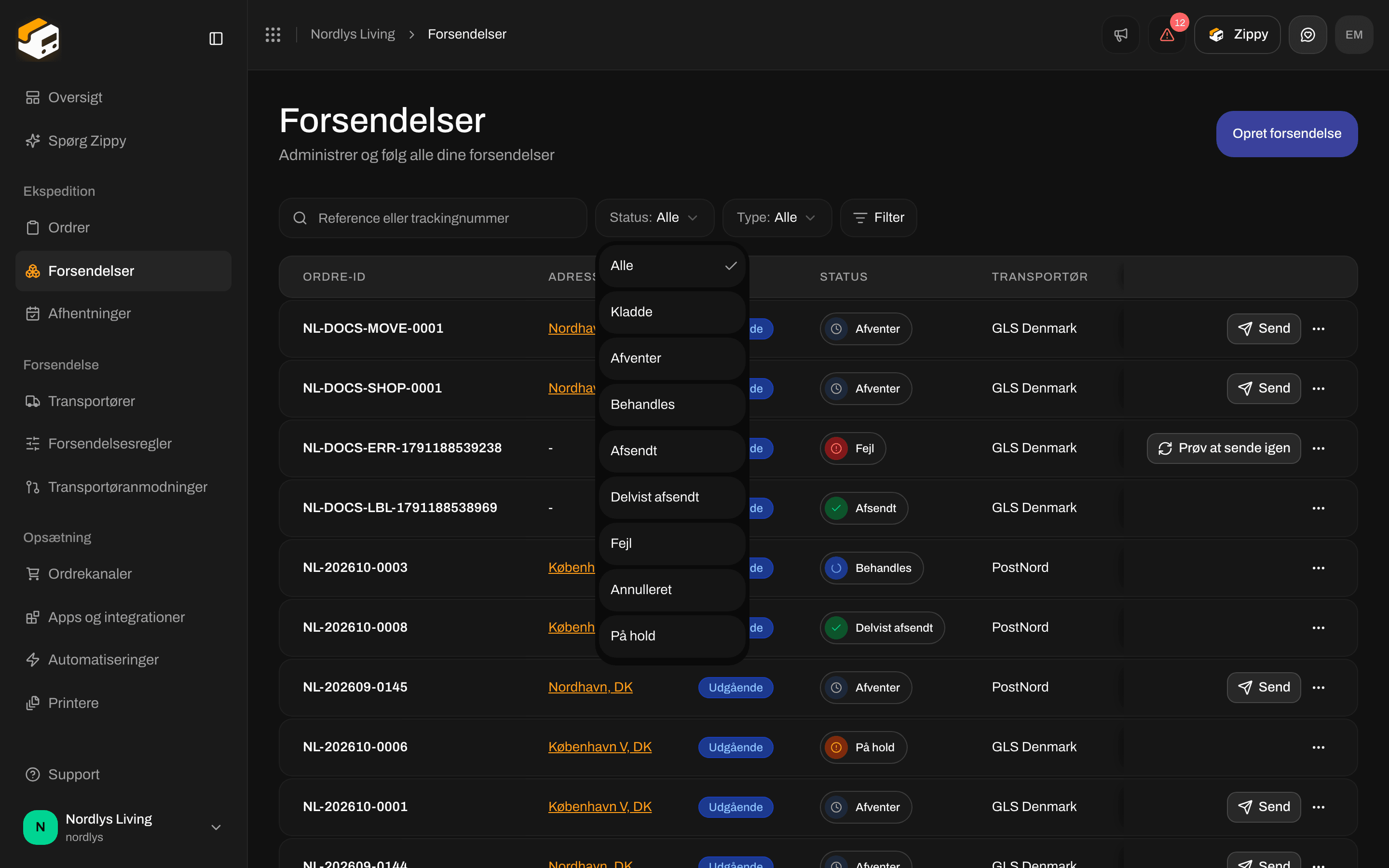1389x868 pixels.
Task: Expand the Nordlys Living account switcher
Action: pyautogui.click(x=123, y=827)
